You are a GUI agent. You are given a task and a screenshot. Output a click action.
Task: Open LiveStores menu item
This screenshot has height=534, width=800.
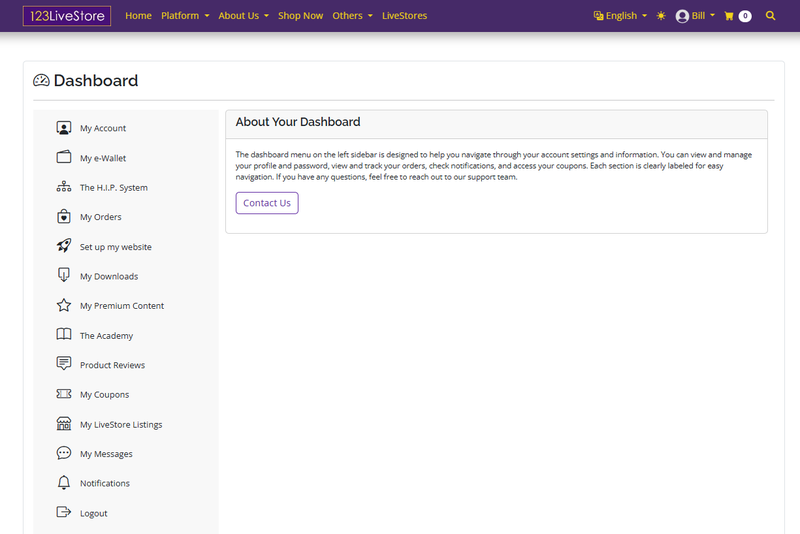coord(404,16)
